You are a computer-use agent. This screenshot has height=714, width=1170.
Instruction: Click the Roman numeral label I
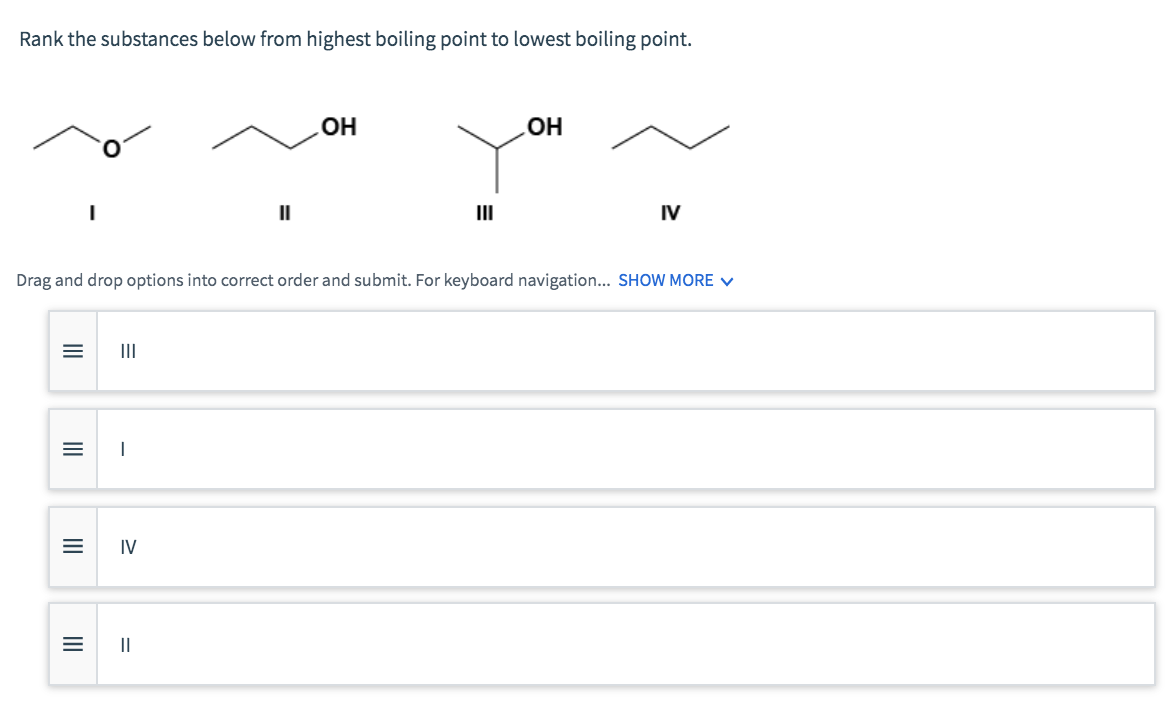[x=92, y=213]
